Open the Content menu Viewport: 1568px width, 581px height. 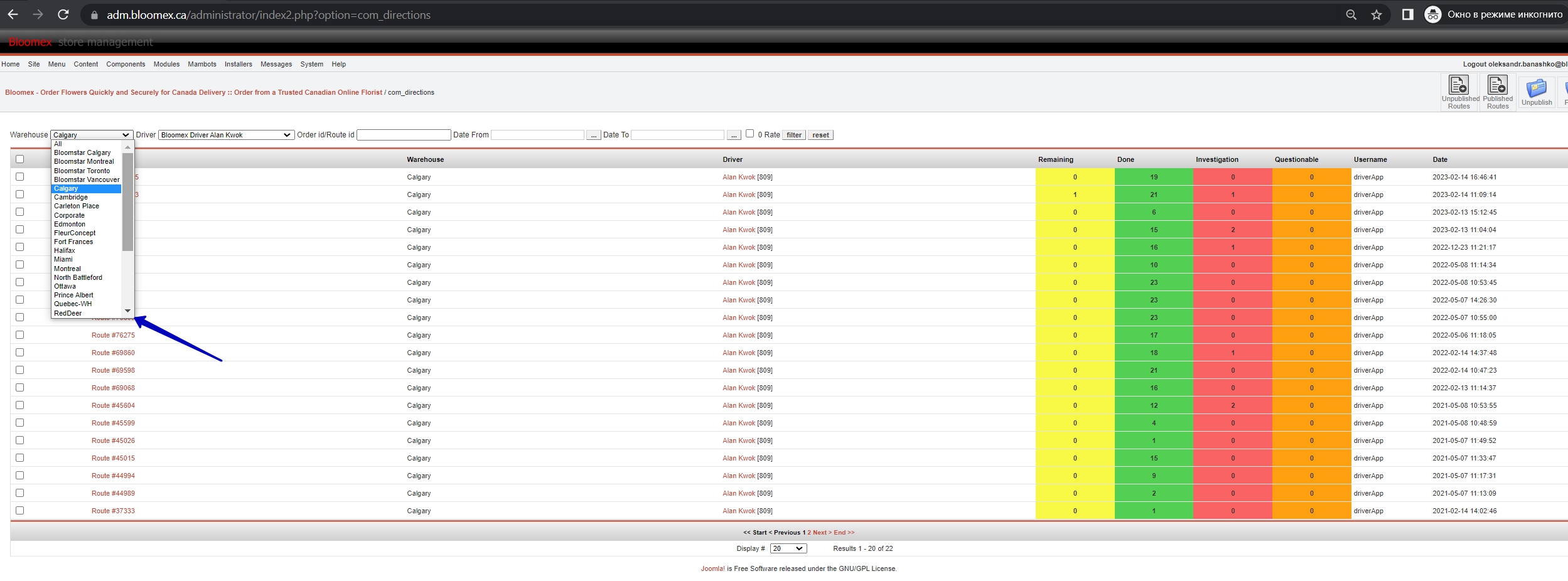[x=86, y=64]
